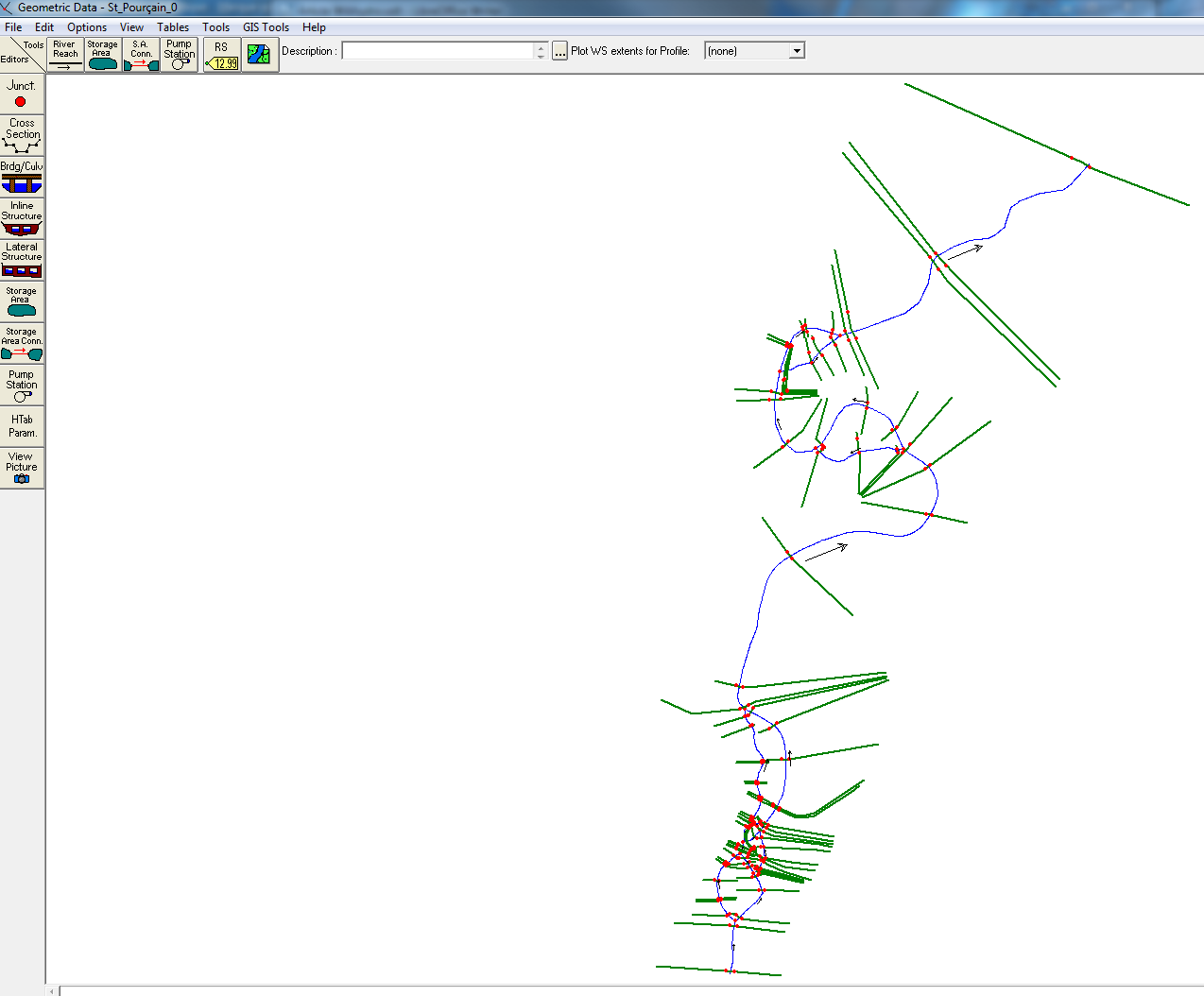
Task: Open the View Picture editor
Action: point(22,468)
